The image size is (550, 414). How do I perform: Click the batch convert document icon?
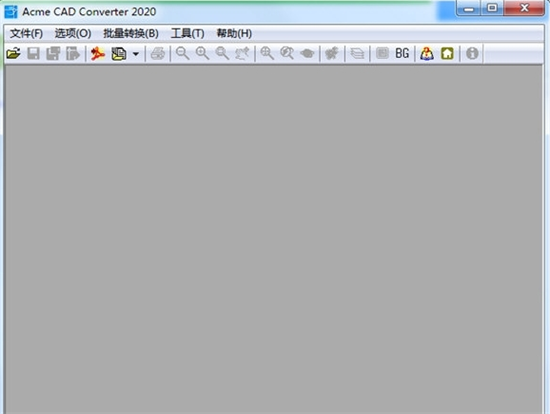coord(119,54)
